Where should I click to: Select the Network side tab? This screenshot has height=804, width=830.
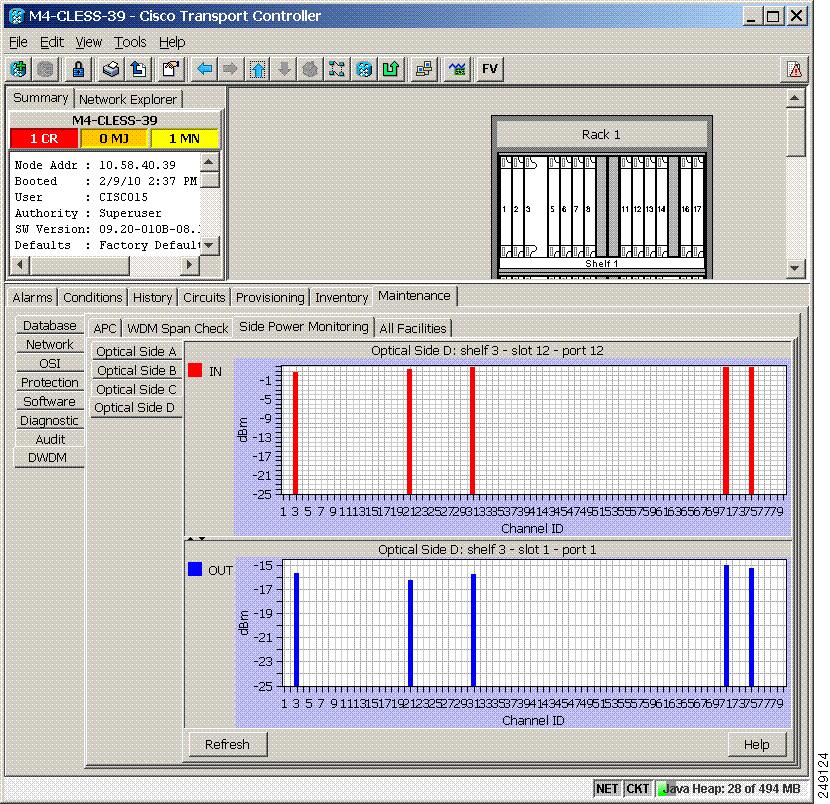[x=50, y=344]
